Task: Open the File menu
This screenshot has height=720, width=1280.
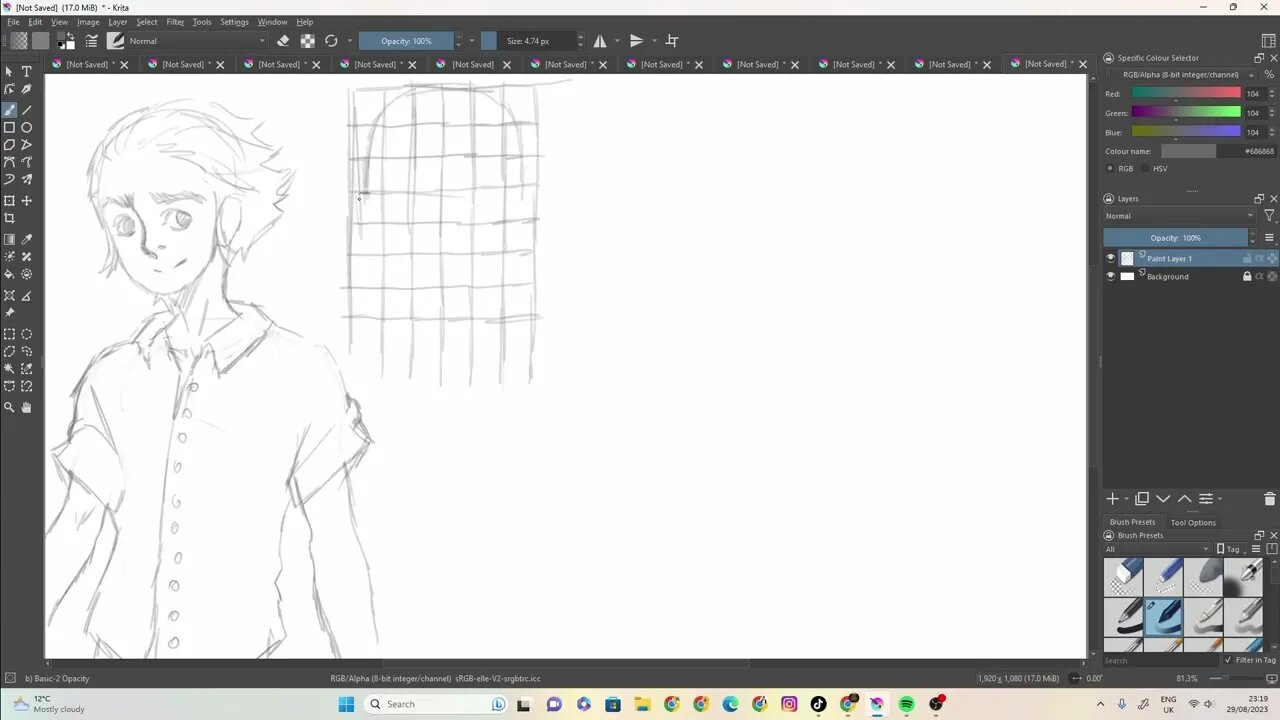Action: pyautogui.click(x=13, y=22)
